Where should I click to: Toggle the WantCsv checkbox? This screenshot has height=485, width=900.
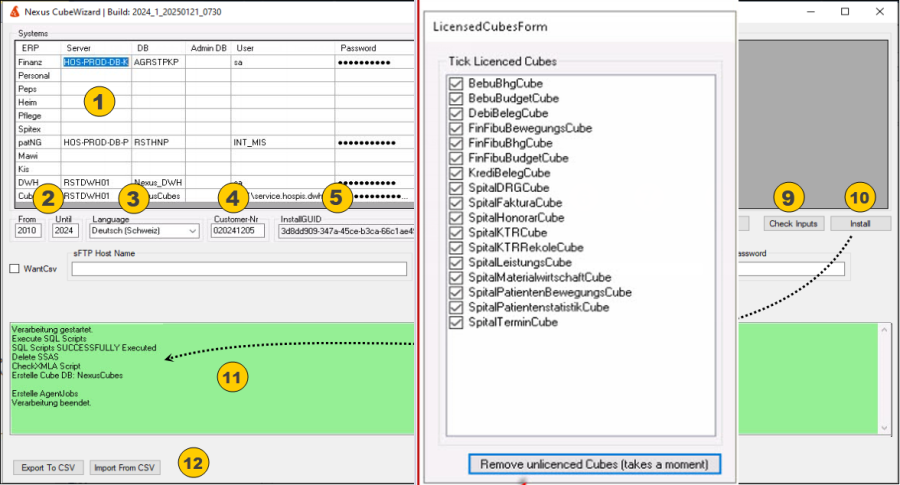(15, 269)
